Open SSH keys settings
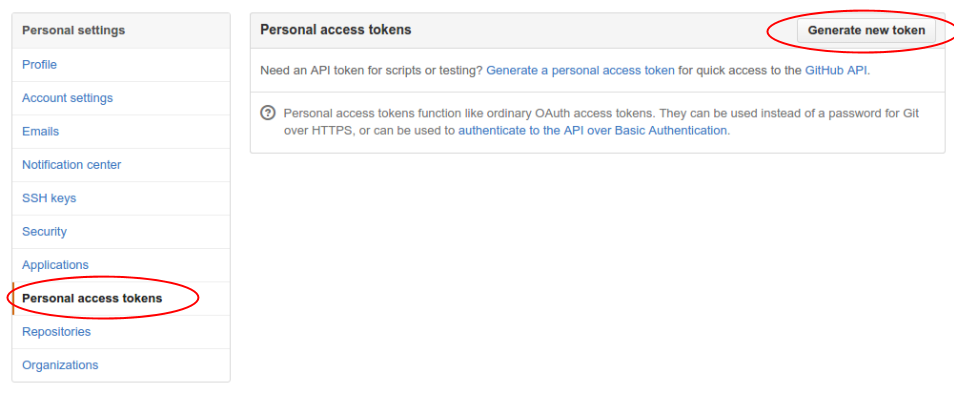Viewport: 954px width, 410px height. [x=49, y=198]
